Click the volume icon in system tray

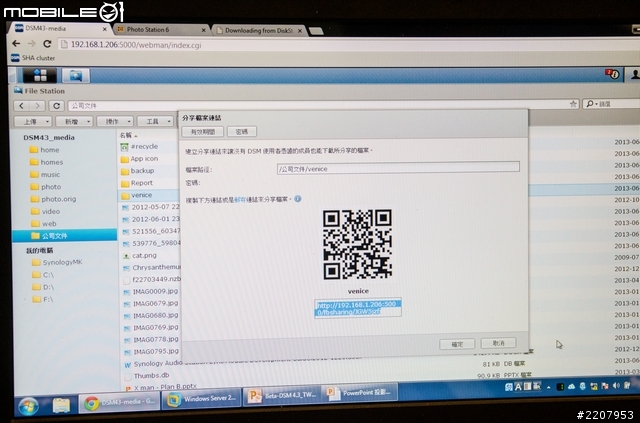[616, 385]
